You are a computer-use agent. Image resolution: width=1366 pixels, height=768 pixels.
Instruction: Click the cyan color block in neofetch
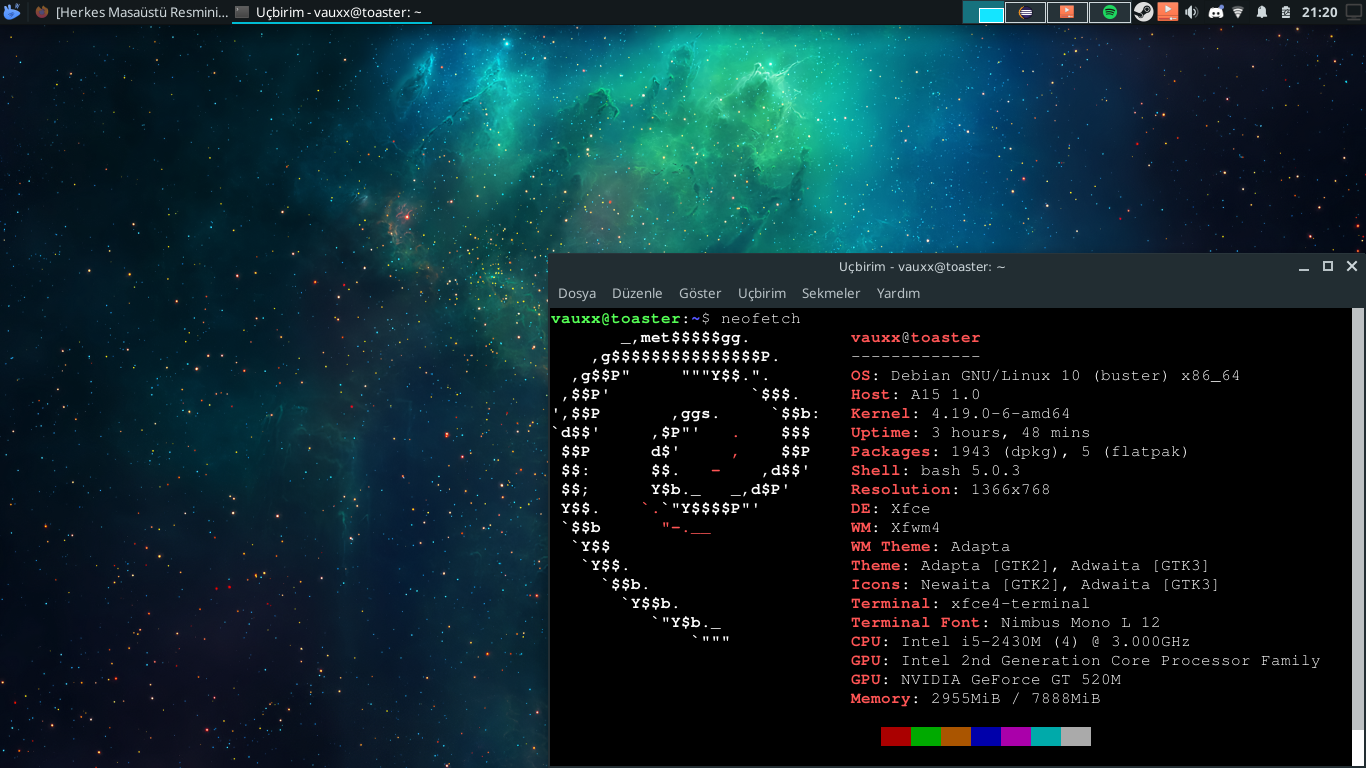[x=1046, y=736]
